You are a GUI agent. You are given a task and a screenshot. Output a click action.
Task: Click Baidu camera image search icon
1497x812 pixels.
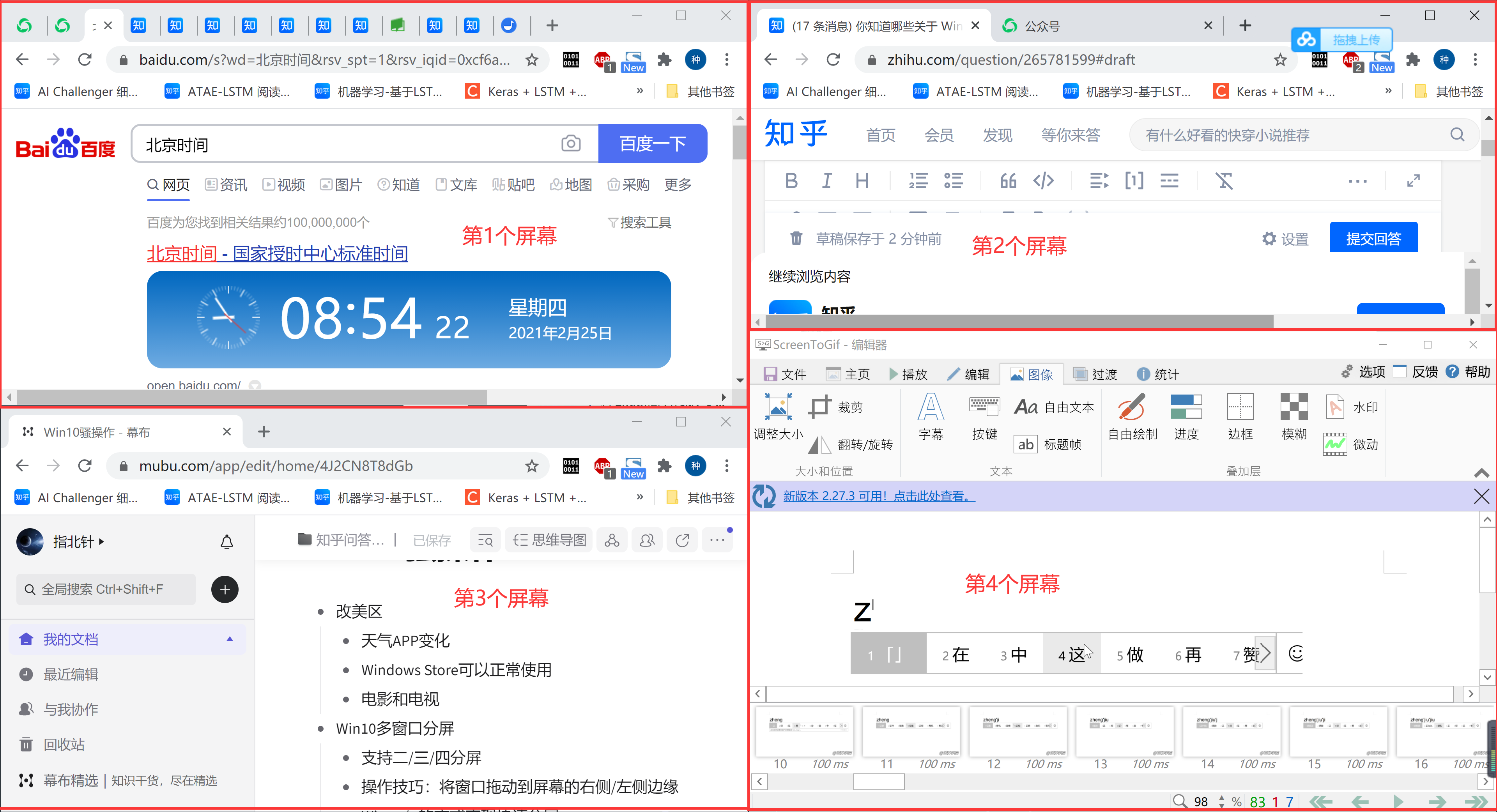pos(571,143)
